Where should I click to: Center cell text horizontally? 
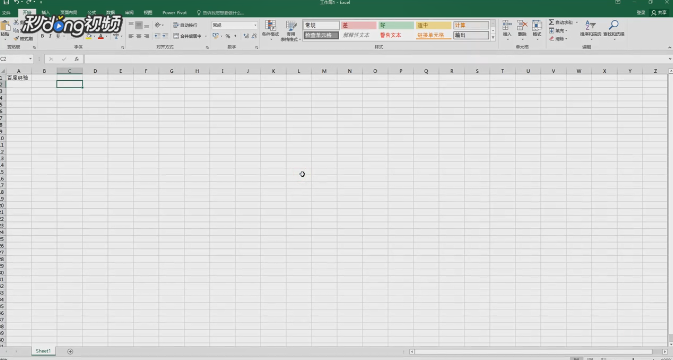pos(139,36)
